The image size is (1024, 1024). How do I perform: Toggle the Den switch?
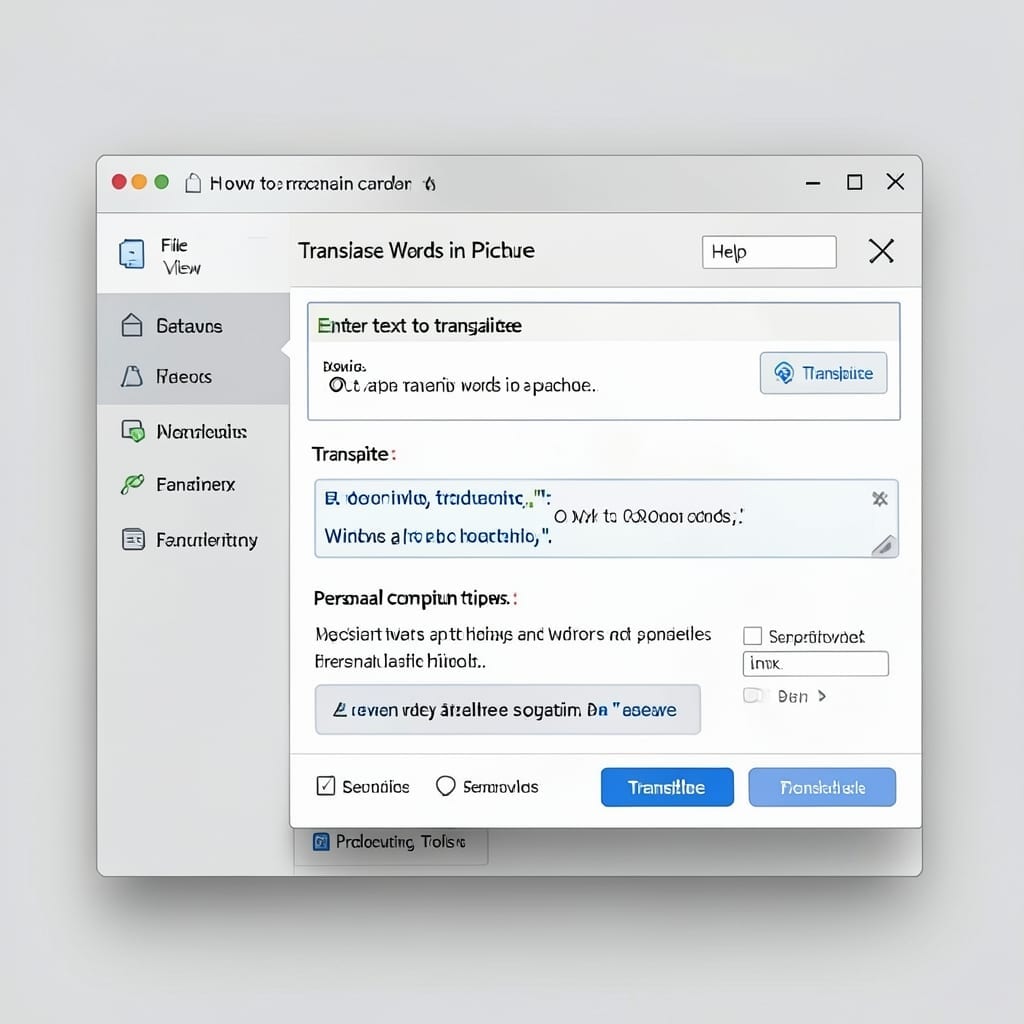pyautogui.click(x=754, y=696)
